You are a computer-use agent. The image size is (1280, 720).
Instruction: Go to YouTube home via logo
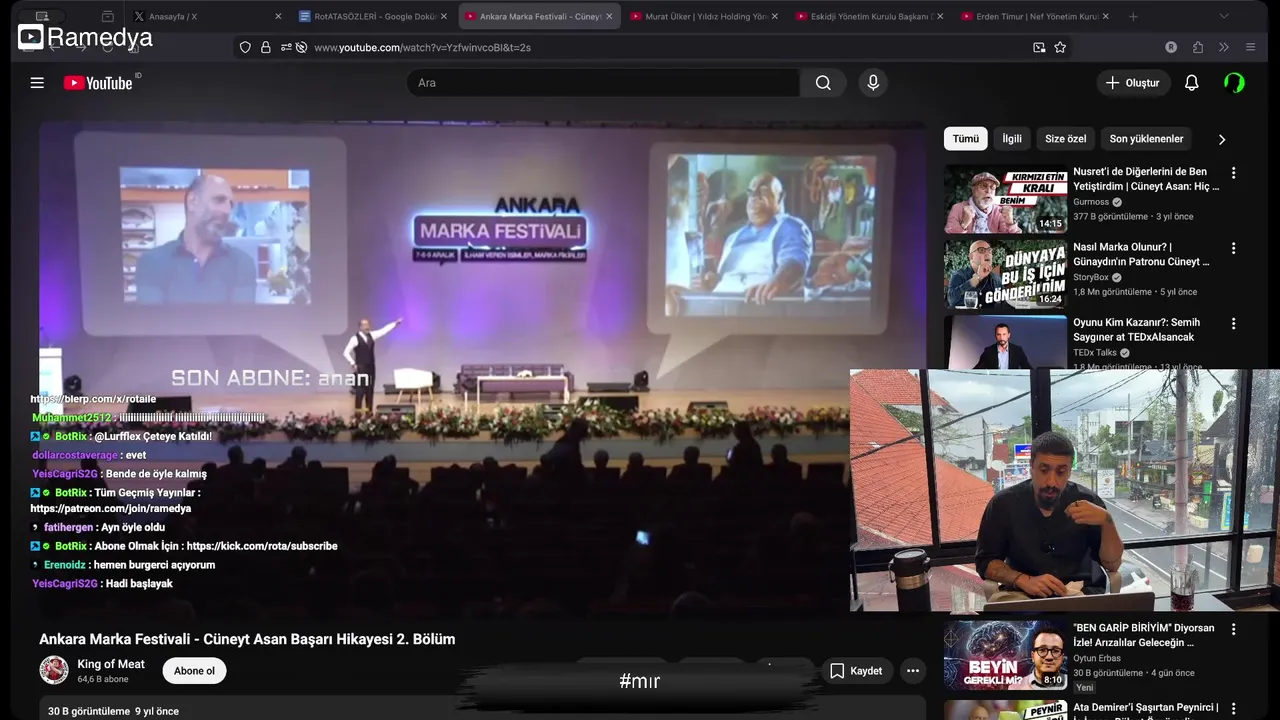98,83
